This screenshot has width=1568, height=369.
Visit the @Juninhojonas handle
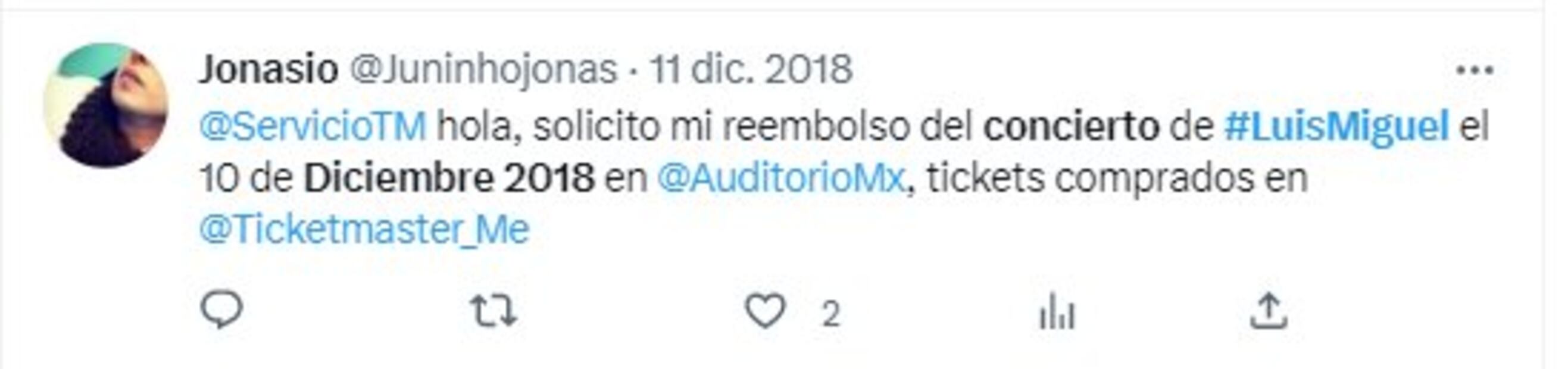pyautogui.click(x=483, y=70)
